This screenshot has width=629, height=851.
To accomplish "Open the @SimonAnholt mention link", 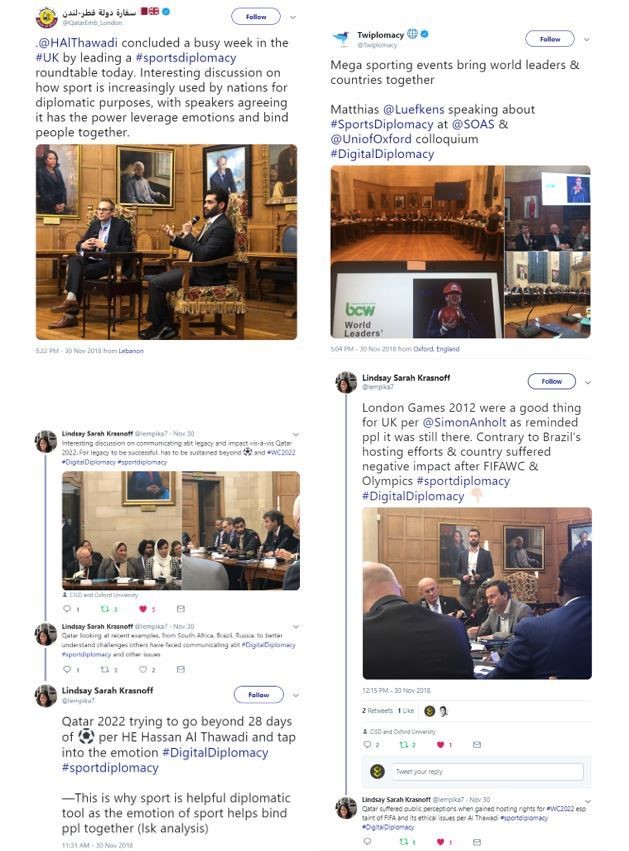I will click(x=464, y=422).
